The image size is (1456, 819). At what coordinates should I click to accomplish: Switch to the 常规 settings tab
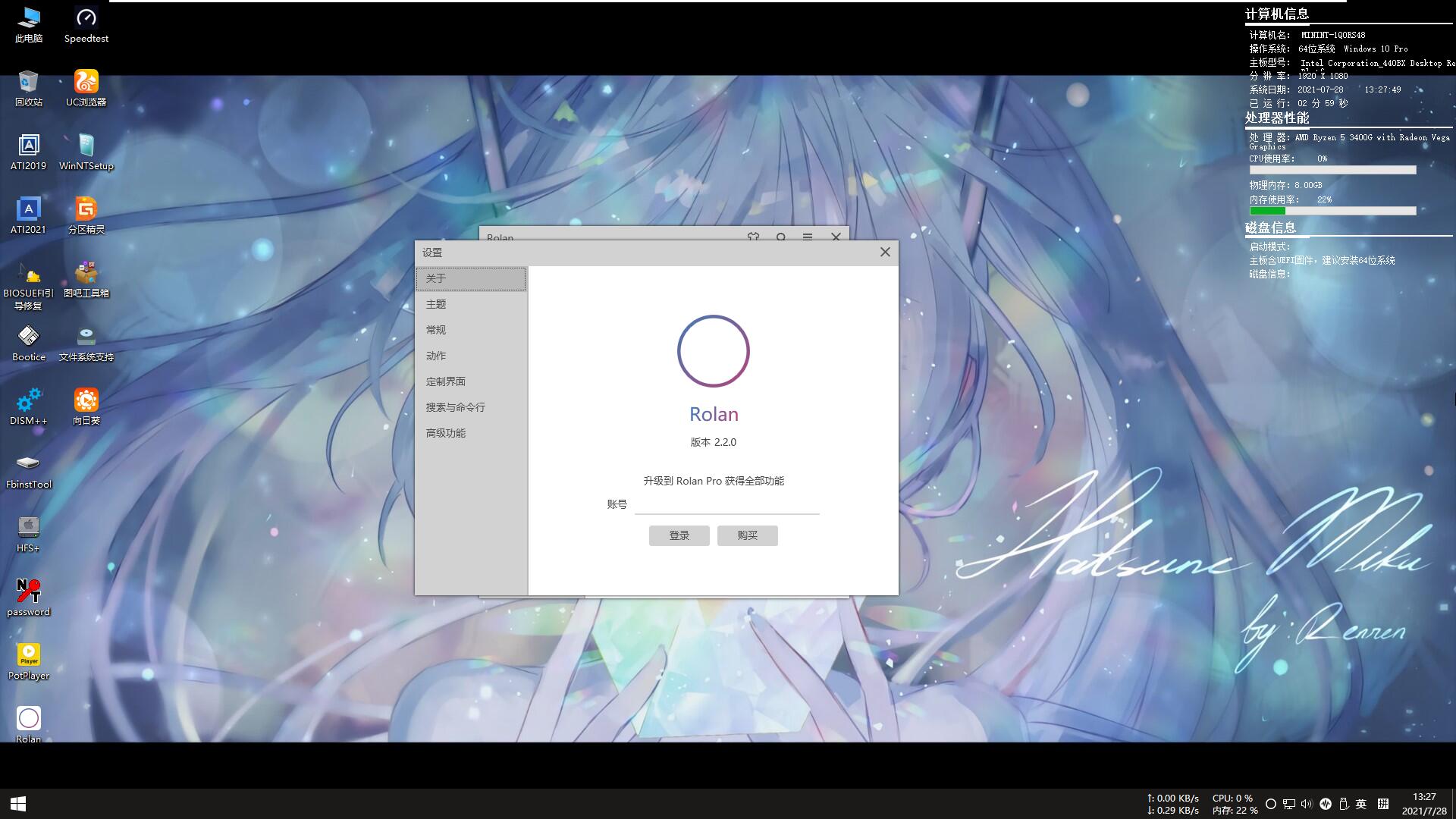click(471, 330)
